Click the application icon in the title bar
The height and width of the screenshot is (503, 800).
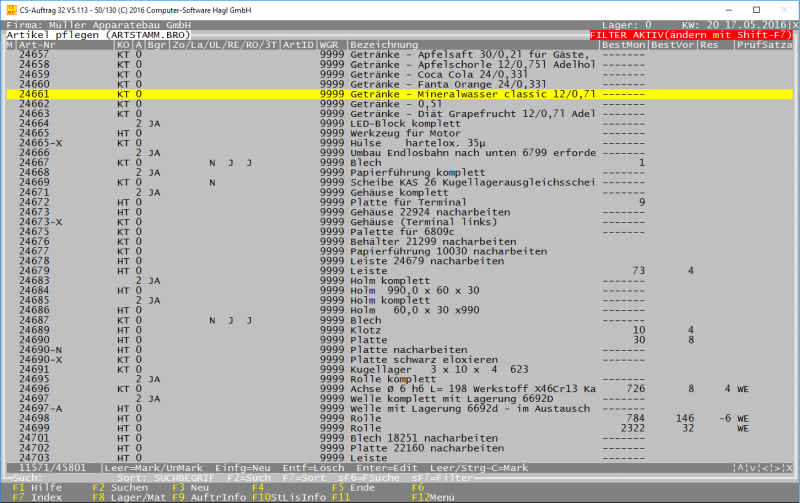[x=10, y=8]
